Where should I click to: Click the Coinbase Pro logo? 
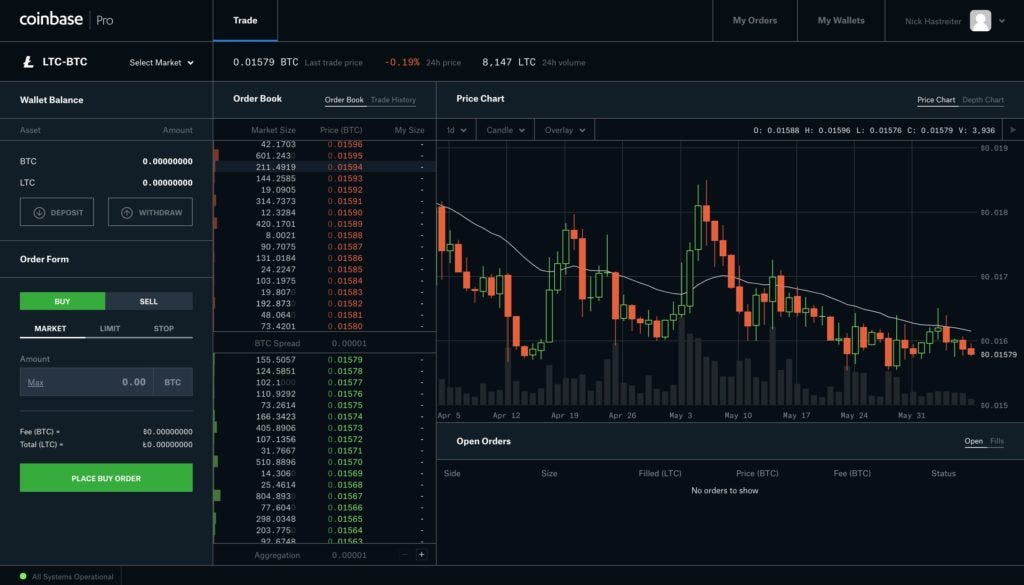coord(66,20)
